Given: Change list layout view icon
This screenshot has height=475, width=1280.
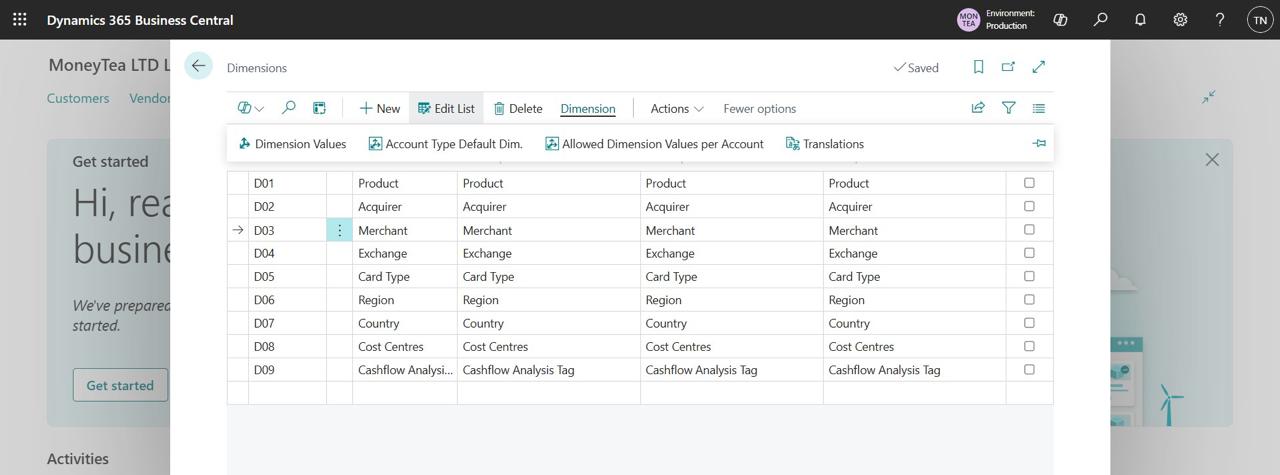Looking at the screenshot, I should click(x=1039, y=108).
